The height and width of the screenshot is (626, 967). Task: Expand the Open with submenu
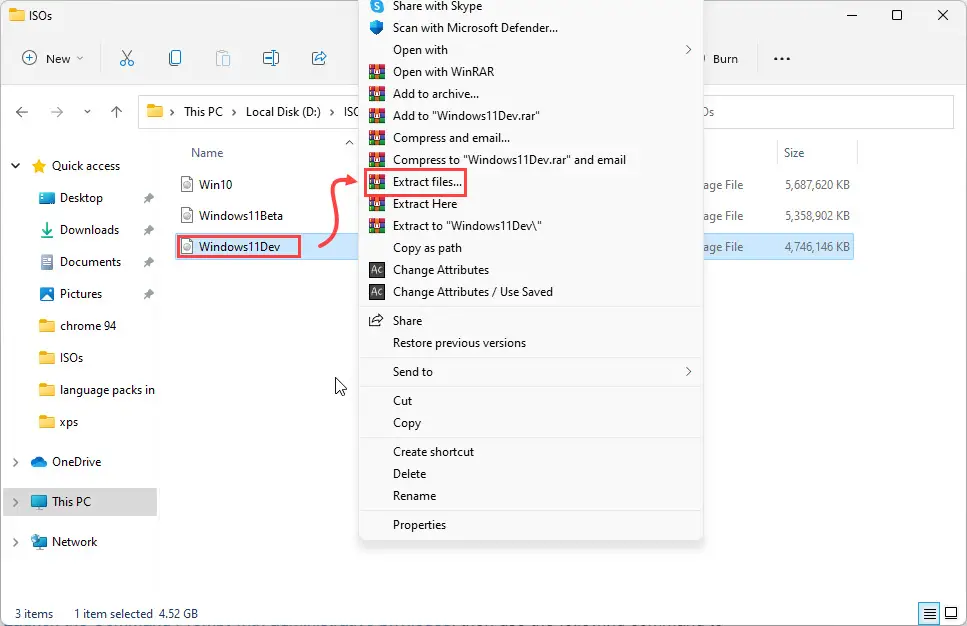pos(530,50)
